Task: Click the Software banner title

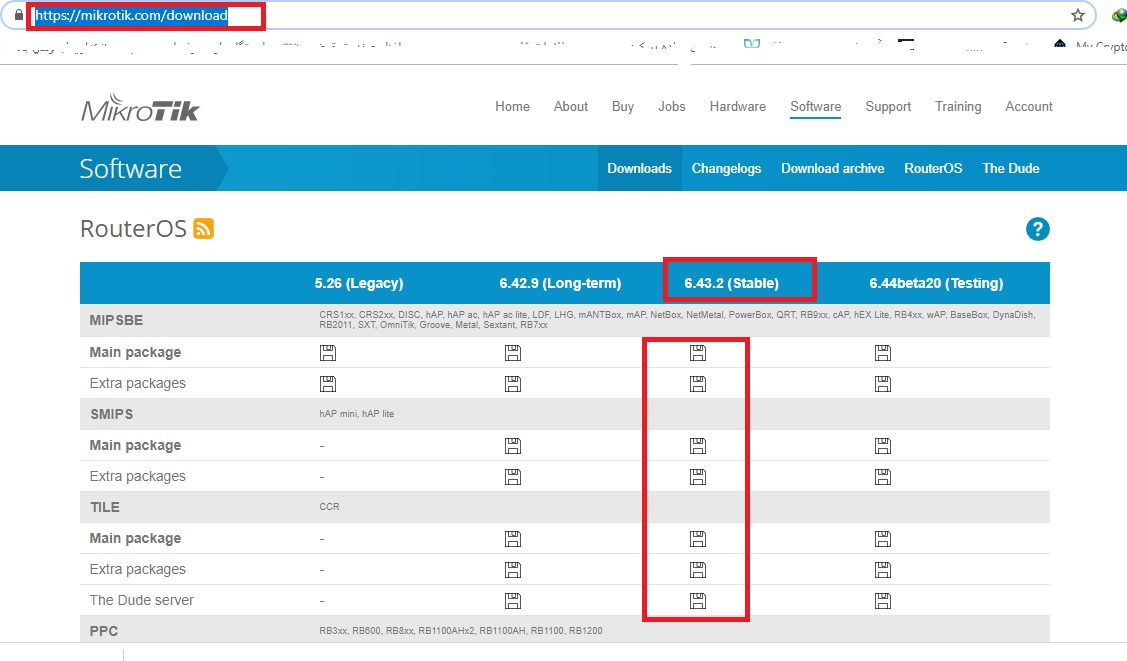Action: coord(130,168)
